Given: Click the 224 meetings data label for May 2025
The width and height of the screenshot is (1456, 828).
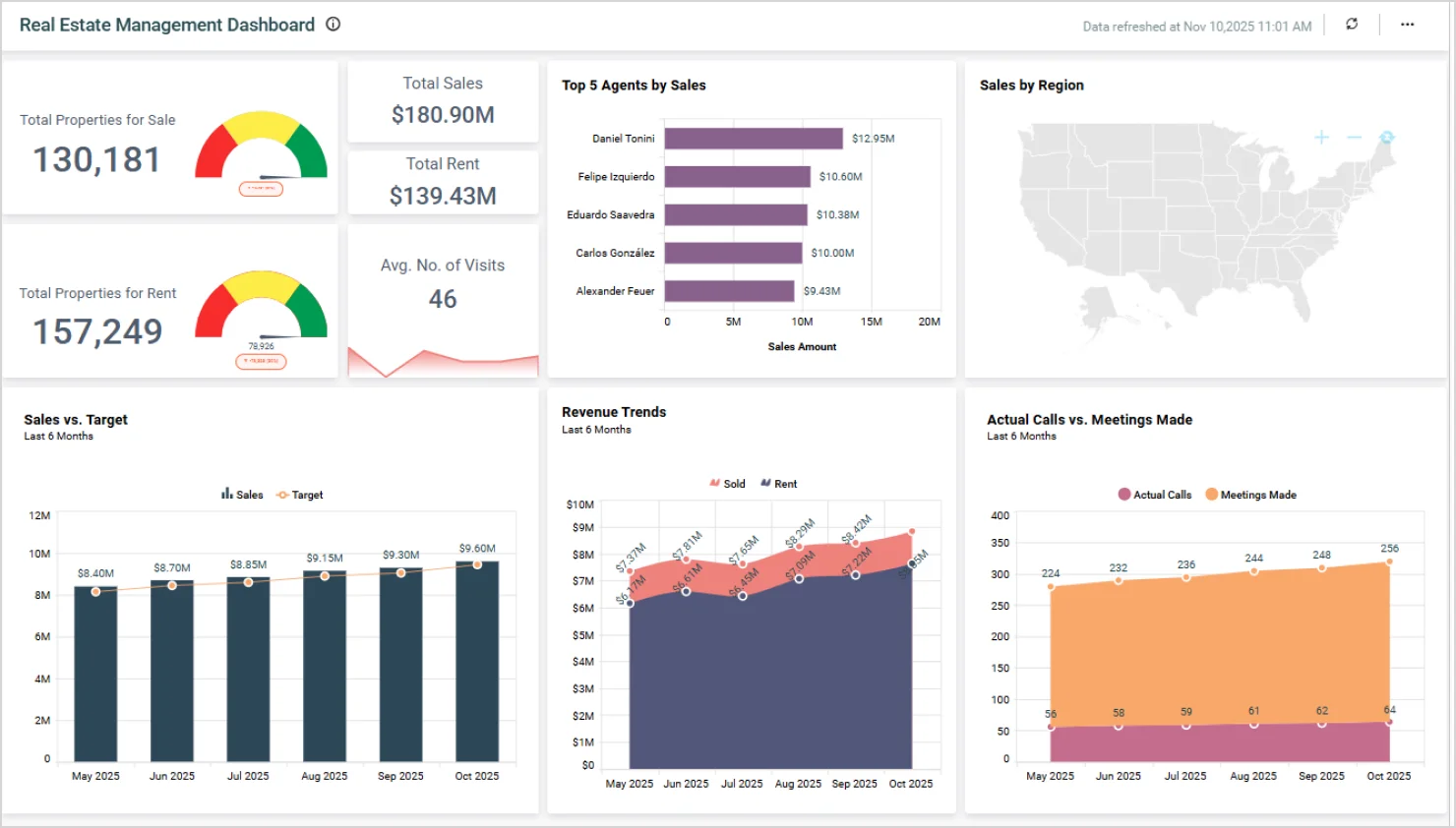Looking at the screenshot, I should coord(1051,573).
